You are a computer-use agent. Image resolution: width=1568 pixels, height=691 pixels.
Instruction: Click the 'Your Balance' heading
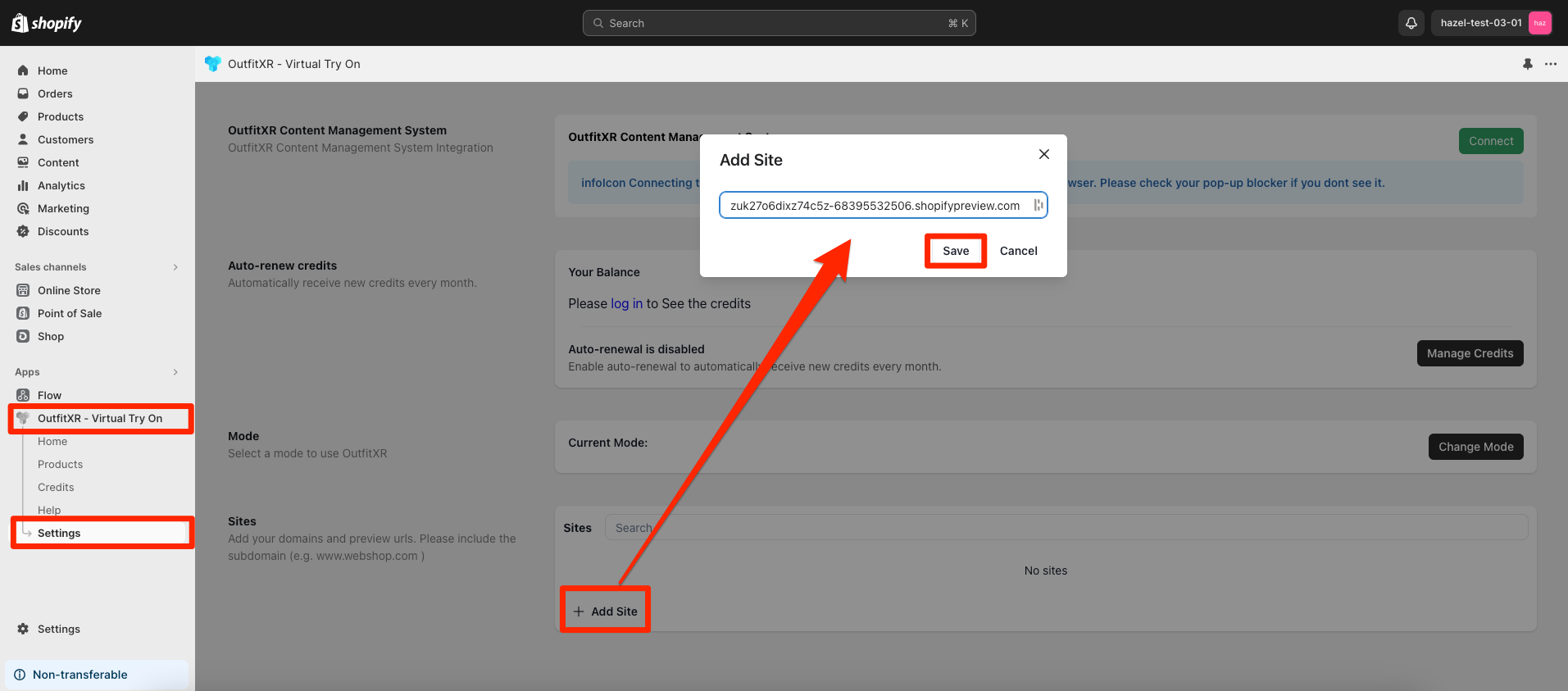point(604,272)
